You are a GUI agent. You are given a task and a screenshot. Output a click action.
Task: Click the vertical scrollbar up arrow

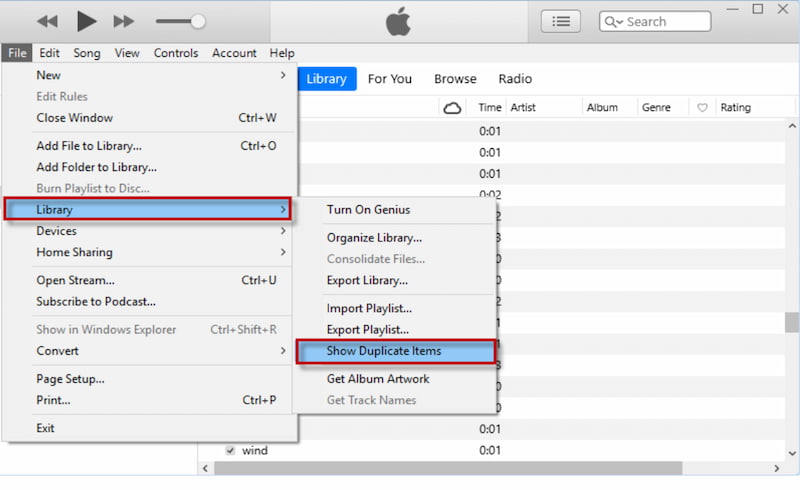pos(792,126)
